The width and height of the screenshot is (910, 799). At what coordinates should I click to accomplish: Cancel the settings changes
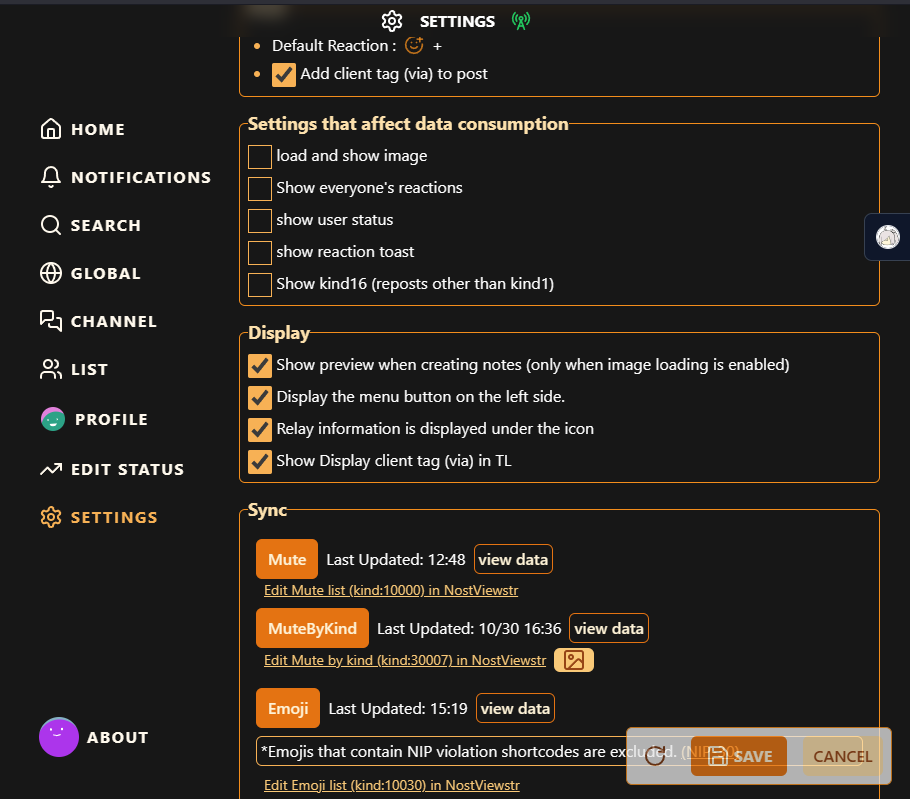tap(843, 756)
